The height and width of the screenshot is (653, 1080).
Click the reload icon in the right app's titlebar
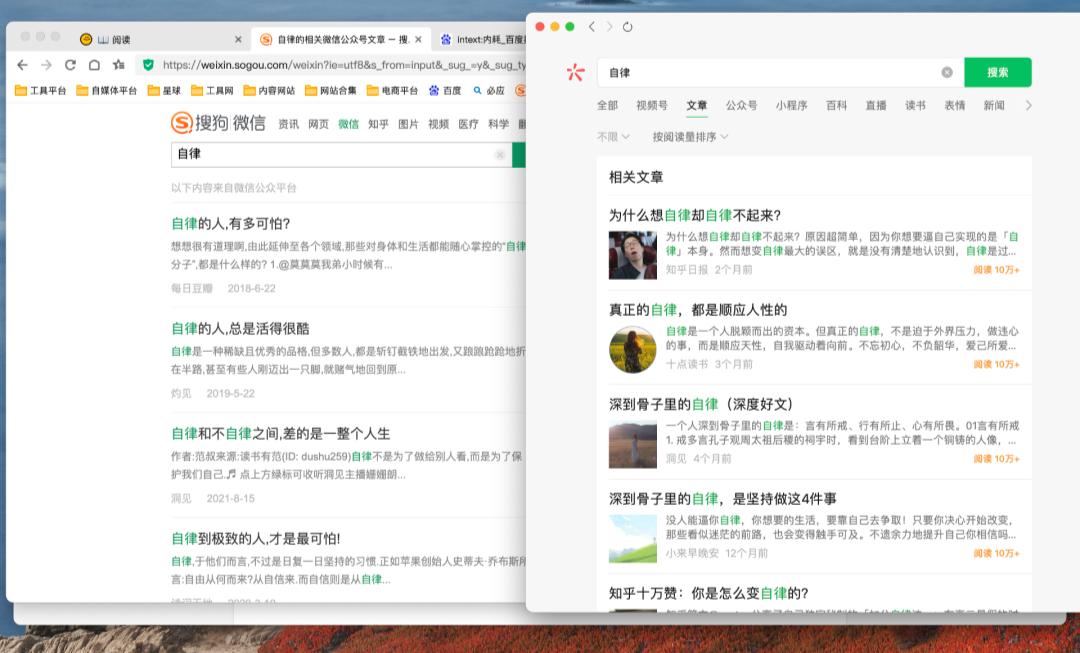pyautogui.click(x=627, y=27)
